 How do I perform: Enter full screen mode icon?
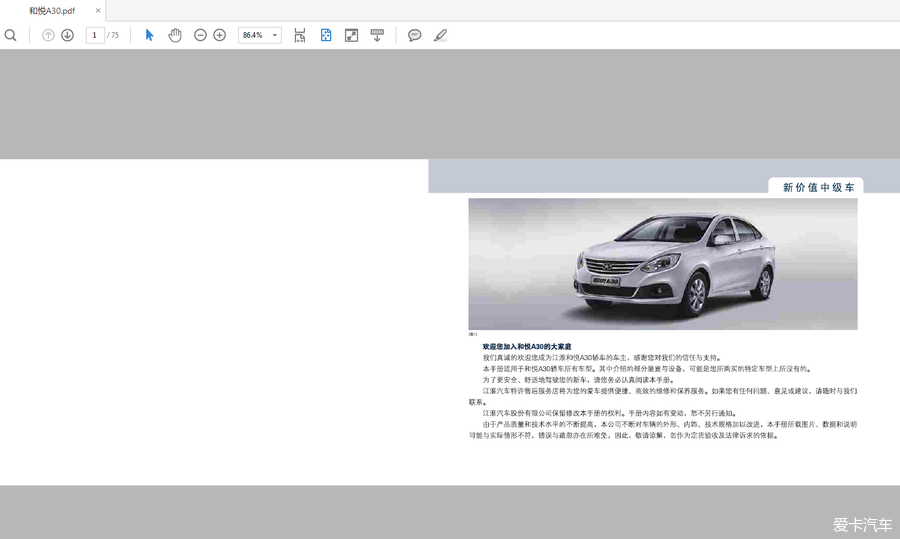pyautogui.click(x=351, y=36)
